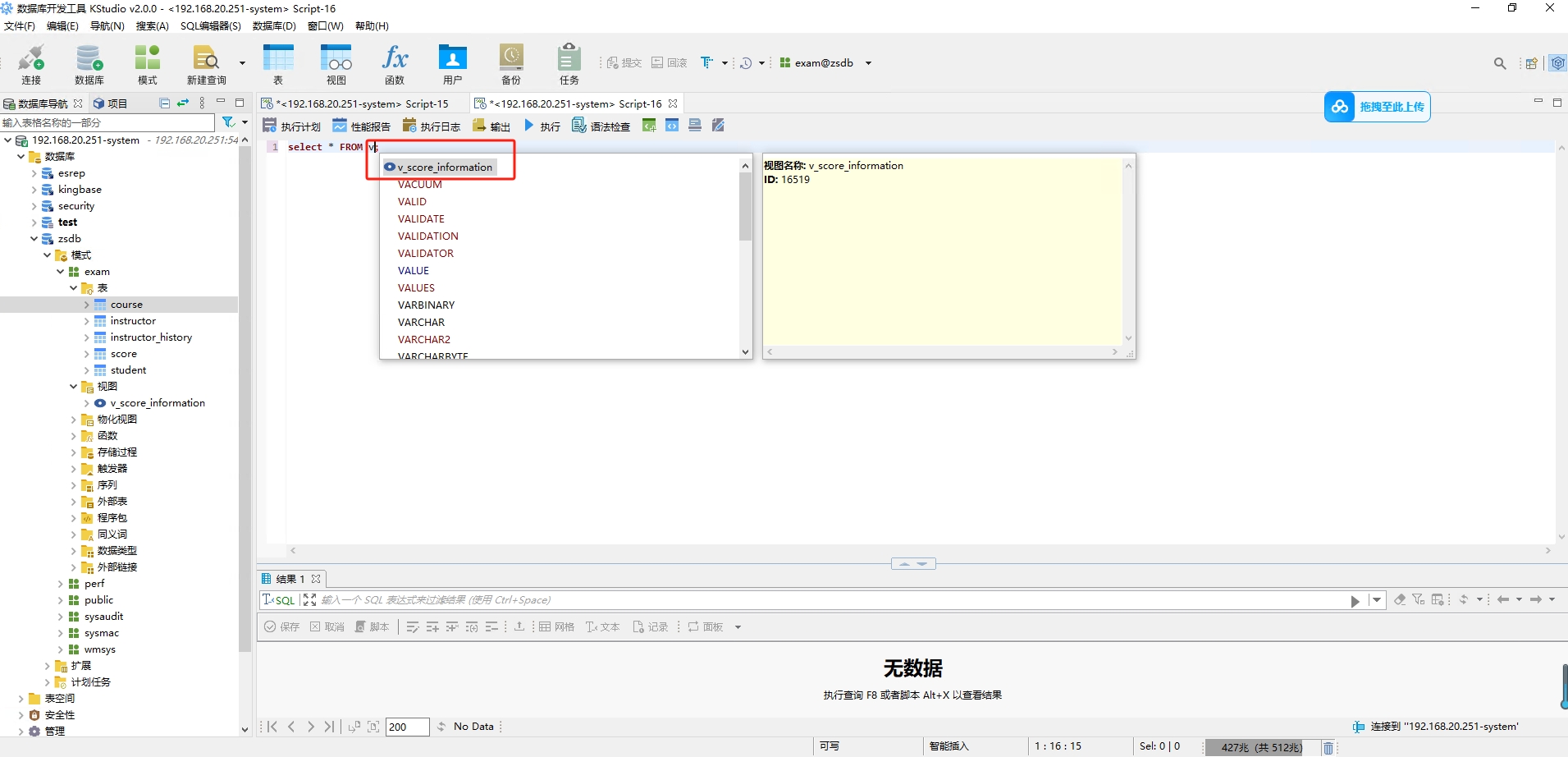Expand the course table node
The width and height of the screenshot is (1568, 757).
(x=86, y=304)
